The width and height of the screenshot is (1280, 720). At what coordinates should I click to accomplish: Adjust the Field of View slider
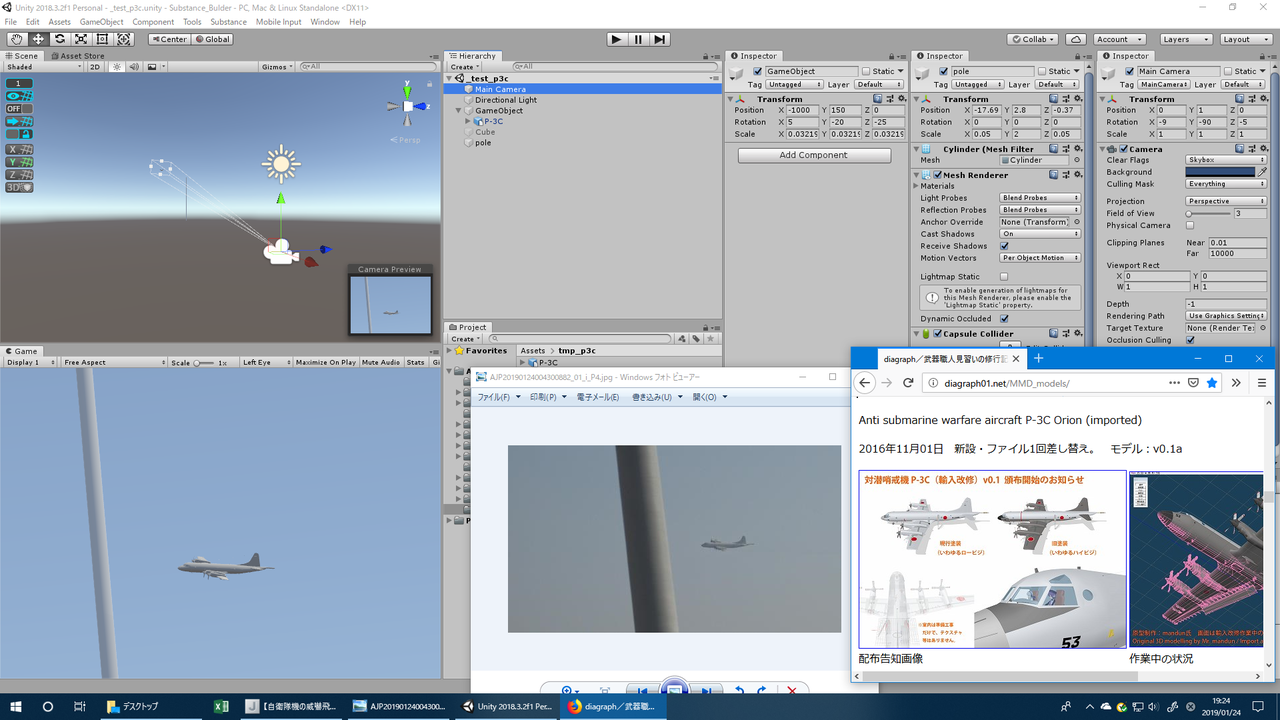(1190, 214)
